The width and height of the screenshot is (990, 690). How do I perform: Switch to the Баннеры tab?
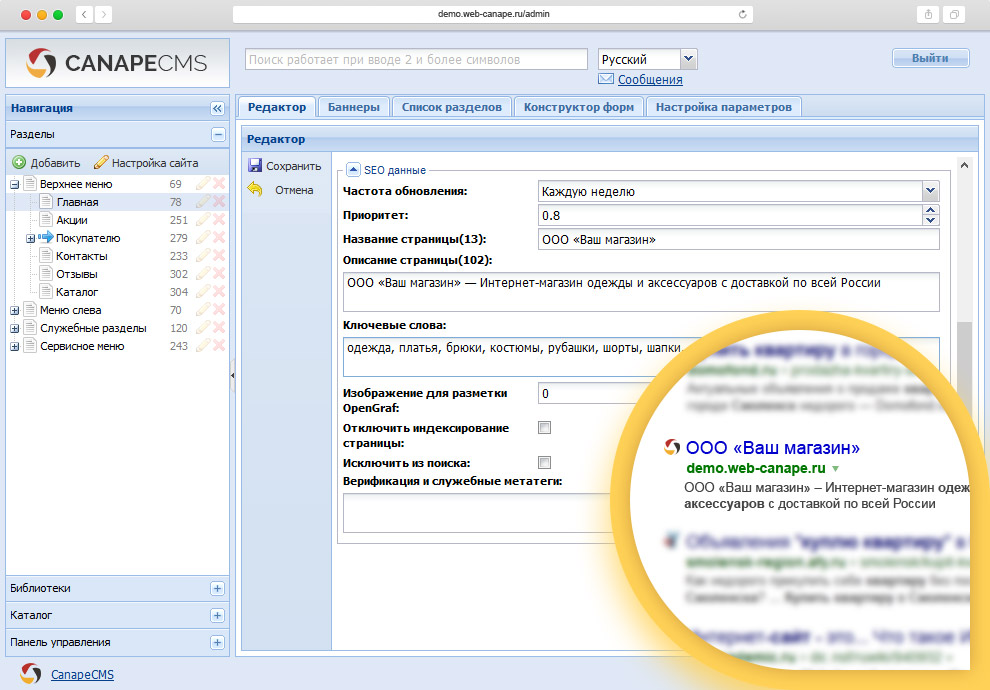pos(354,107)
